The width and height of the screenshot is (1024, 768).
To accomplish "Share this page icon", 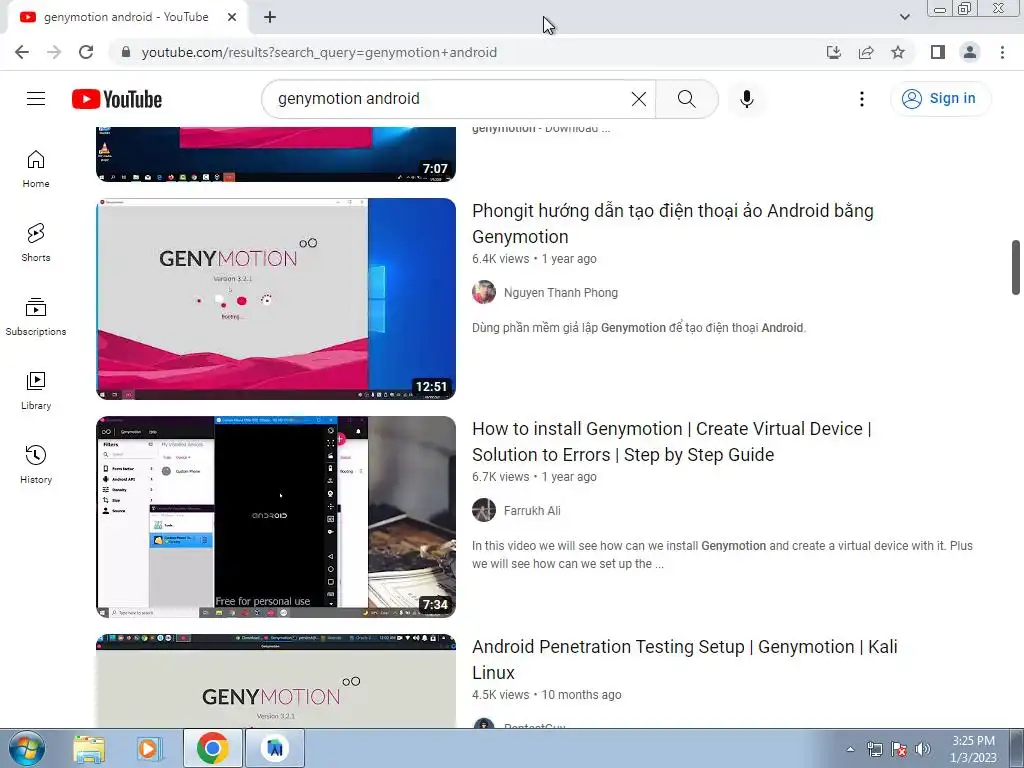I will (866, 52).
